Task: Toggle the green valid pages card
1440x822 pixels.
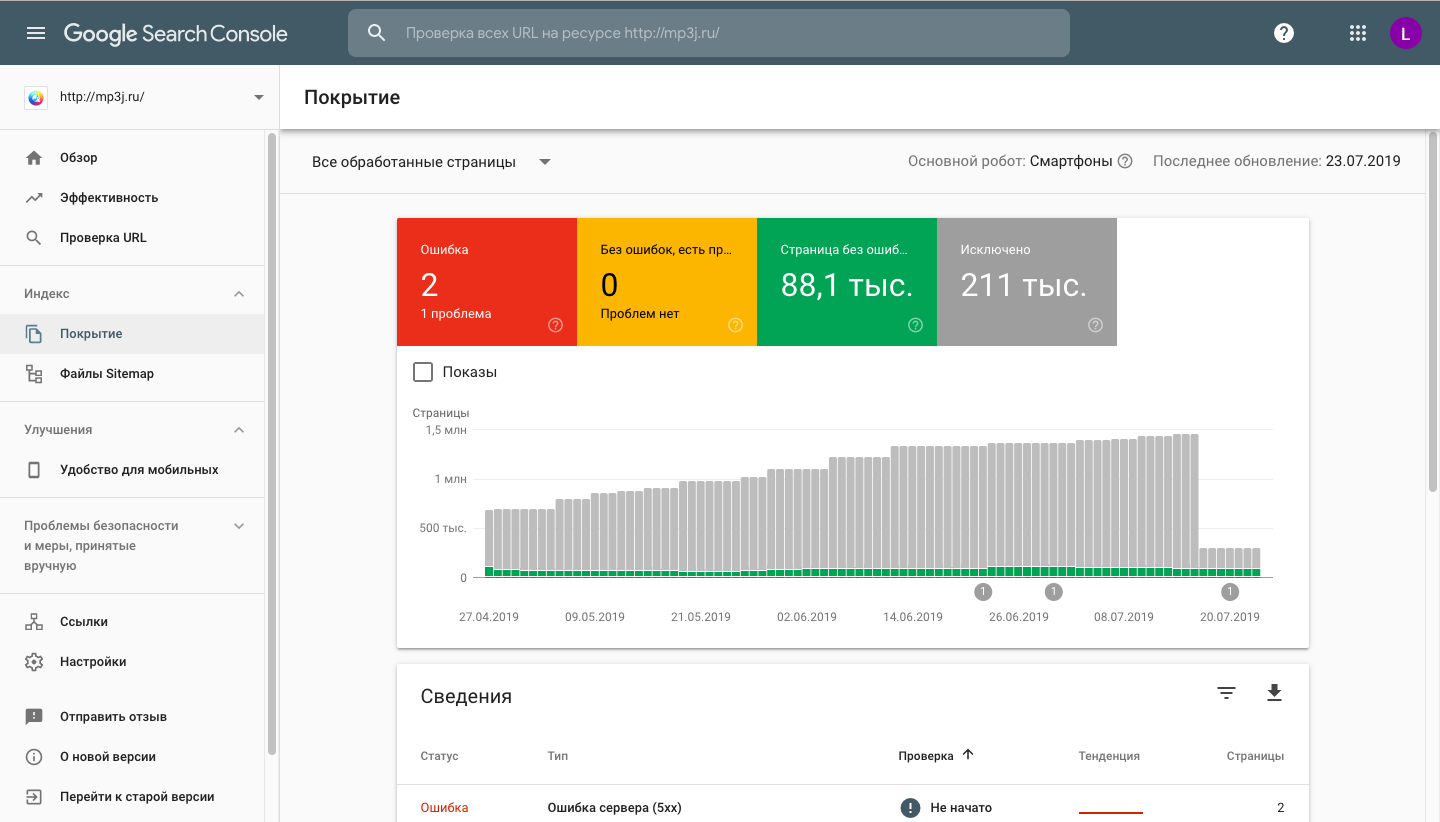Action: [x=846, y=282]
